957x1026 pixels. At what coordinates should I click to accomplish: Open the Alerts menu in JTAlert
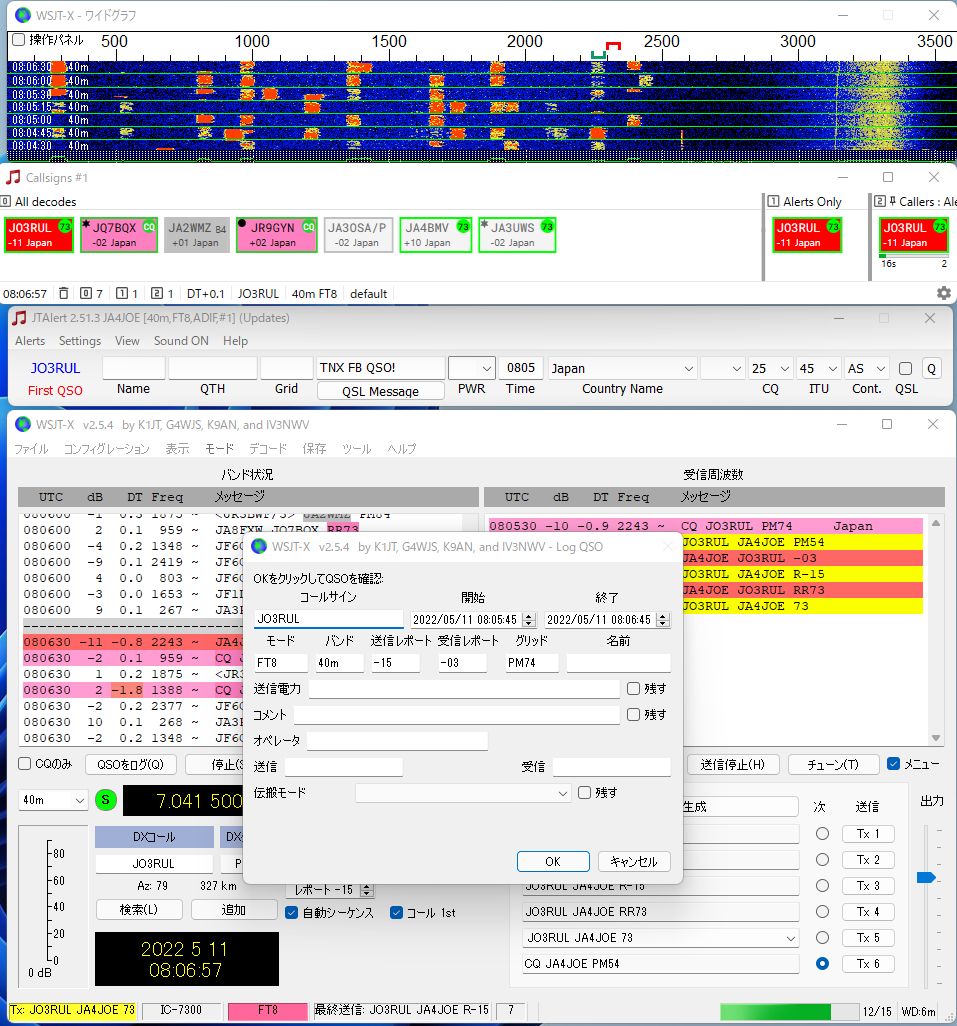(30, 341)
